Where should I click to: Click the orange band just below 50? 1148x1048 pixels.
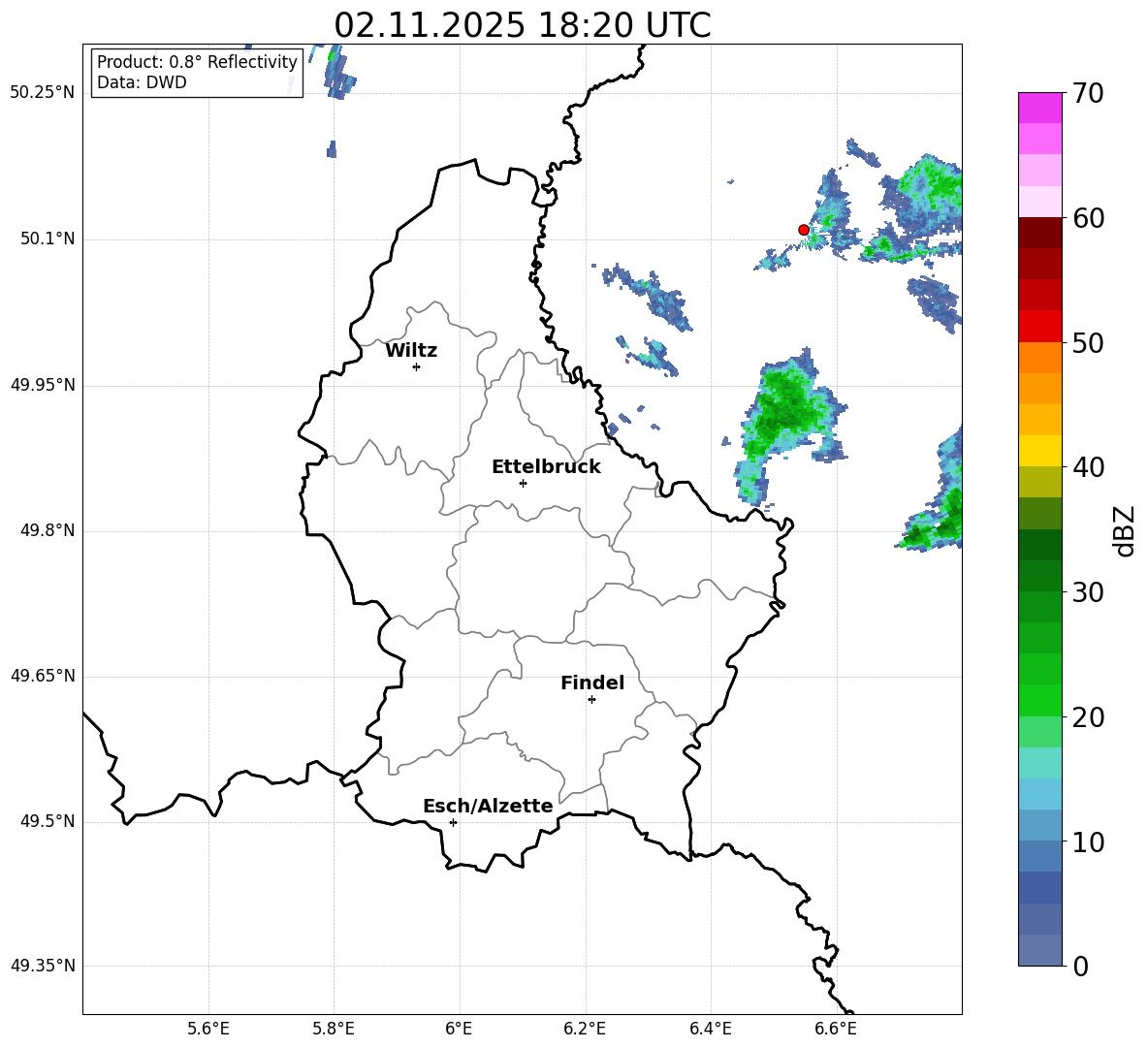pyautogui.click(x=1039, y=358)
